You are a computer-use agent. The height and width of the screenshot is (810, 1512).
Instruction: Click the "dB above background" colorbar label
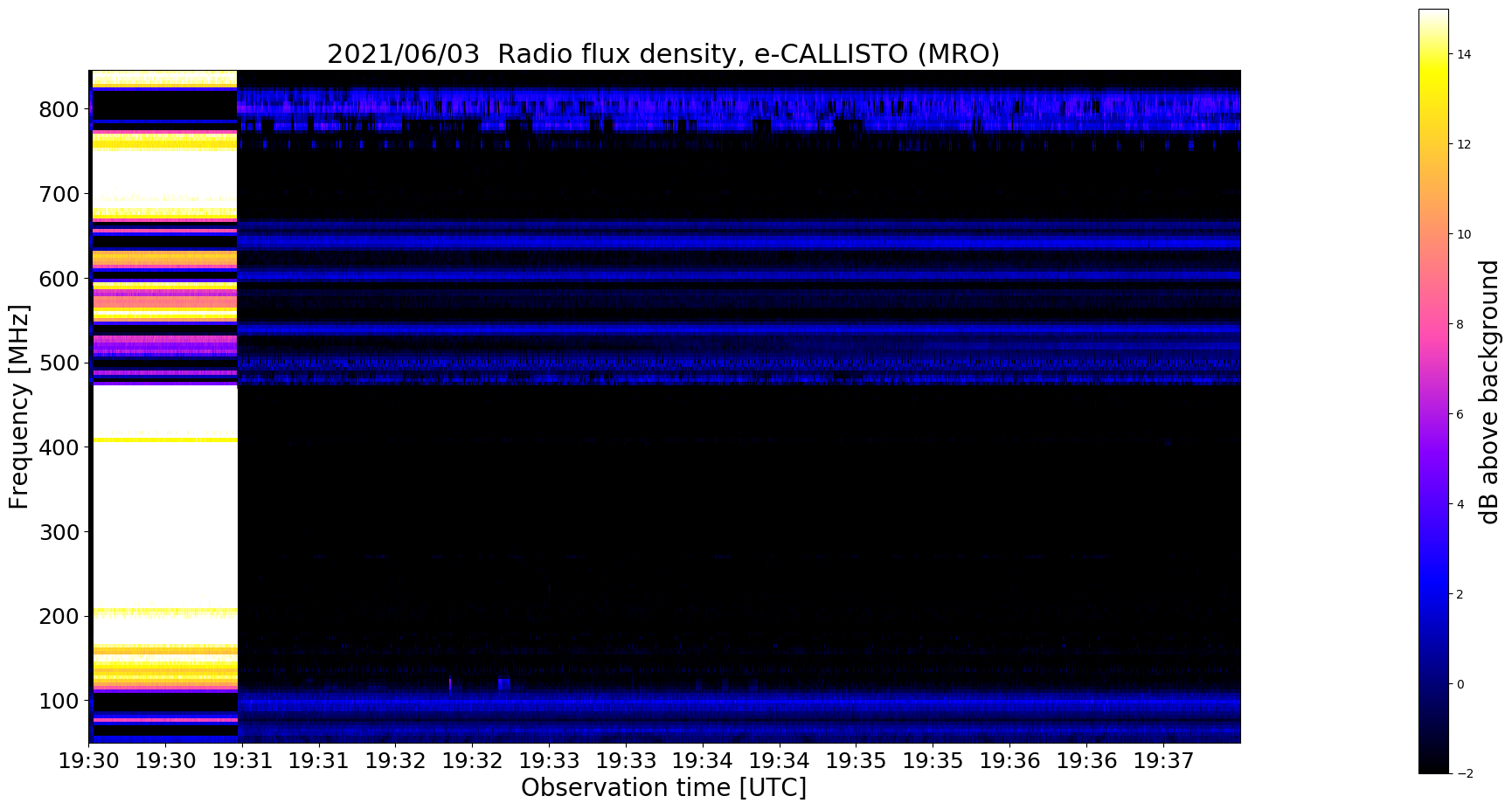1489,391
